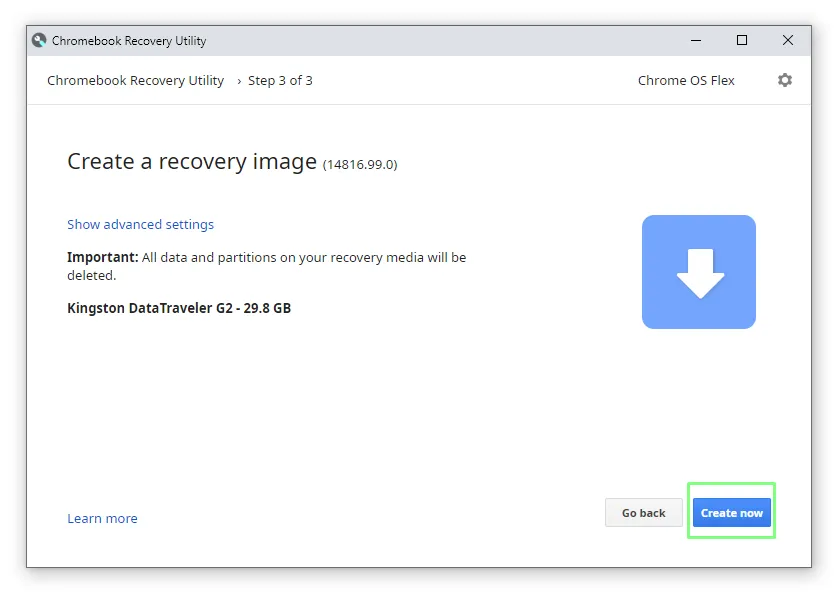Maximize the Recovery Utility window
Image resolution: width=836 pixels, height=604 pixels.
point(742,41)
